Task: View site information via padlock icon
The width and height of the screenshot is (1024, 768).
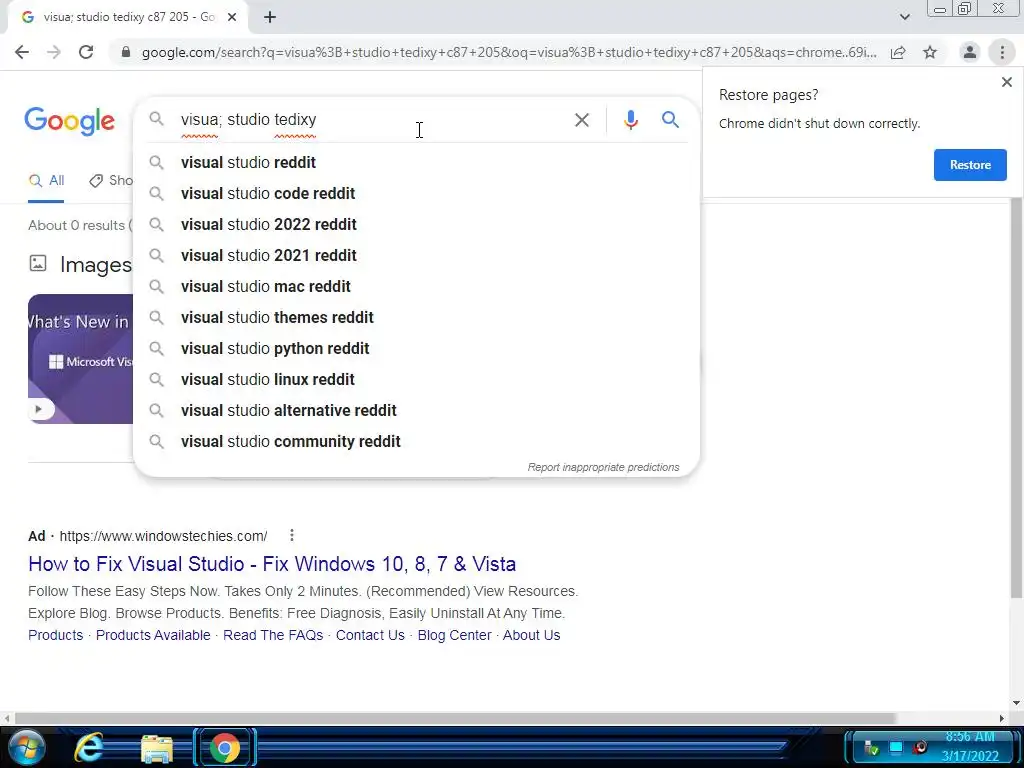Action: click(x=125, y=52)
